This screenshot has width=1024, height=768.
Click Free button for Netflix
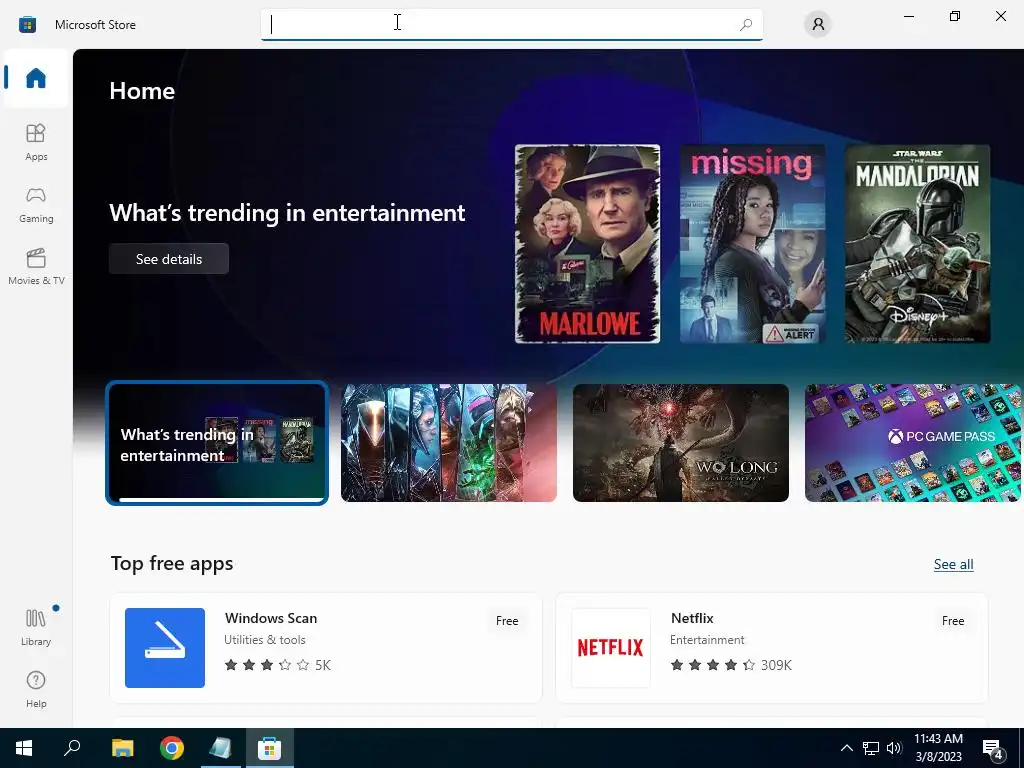click(x=953, y=620)
